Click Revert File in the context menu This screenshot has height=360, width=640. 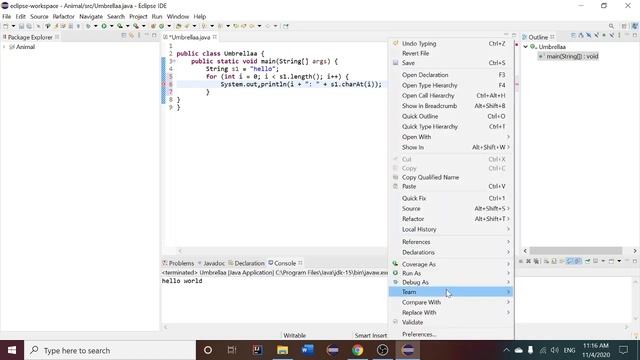tap(451, 53)
